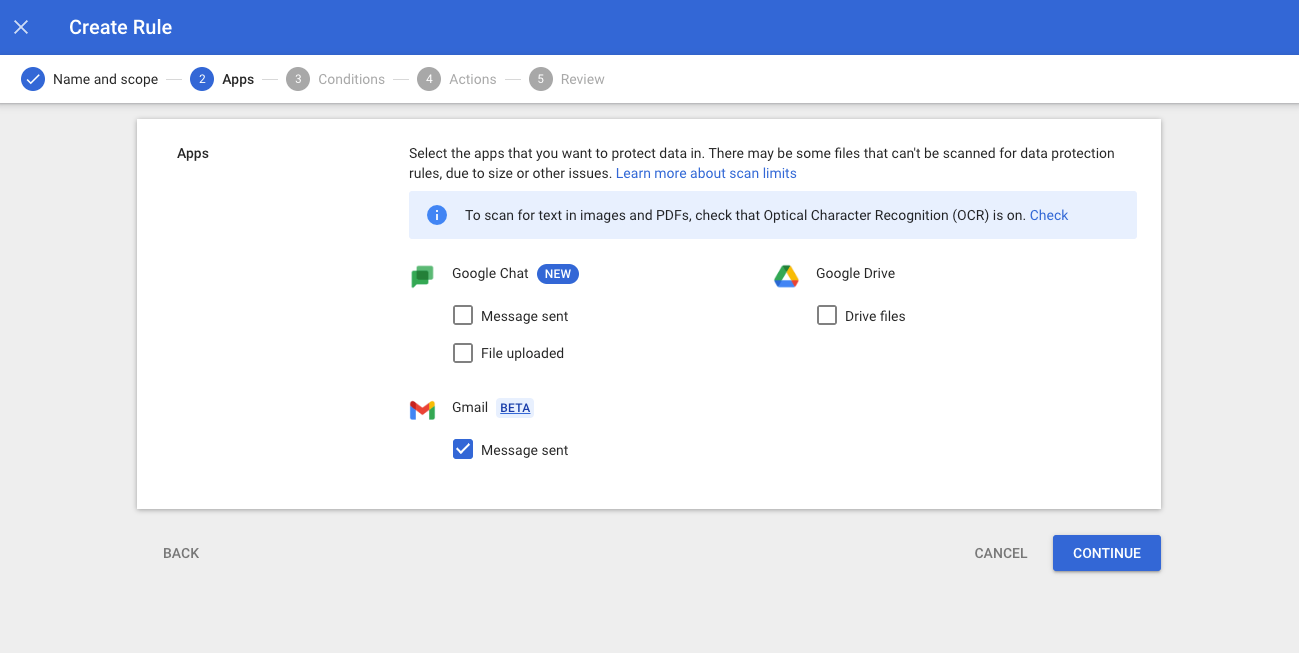Screen dimensions: 1299x653
Task: Click the BACK button
Action: [181, 553]
